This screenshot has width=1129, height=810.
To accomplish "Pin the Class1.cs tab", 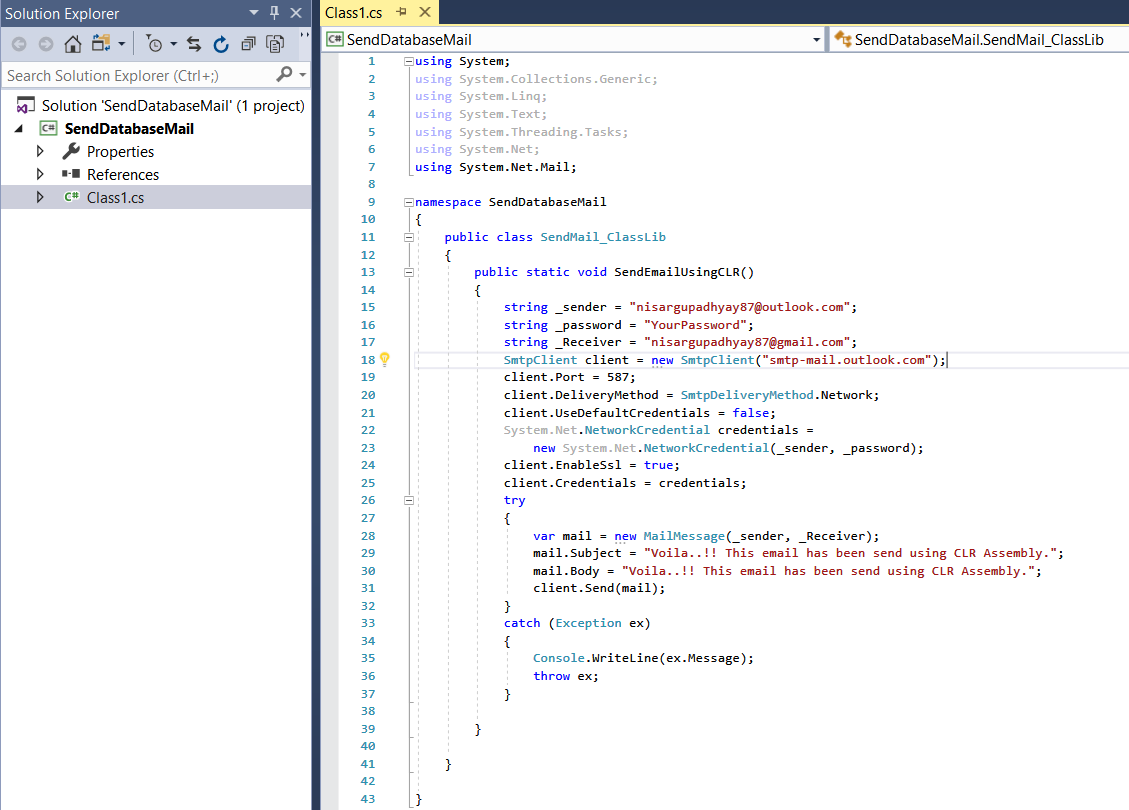I will point(402,13).
